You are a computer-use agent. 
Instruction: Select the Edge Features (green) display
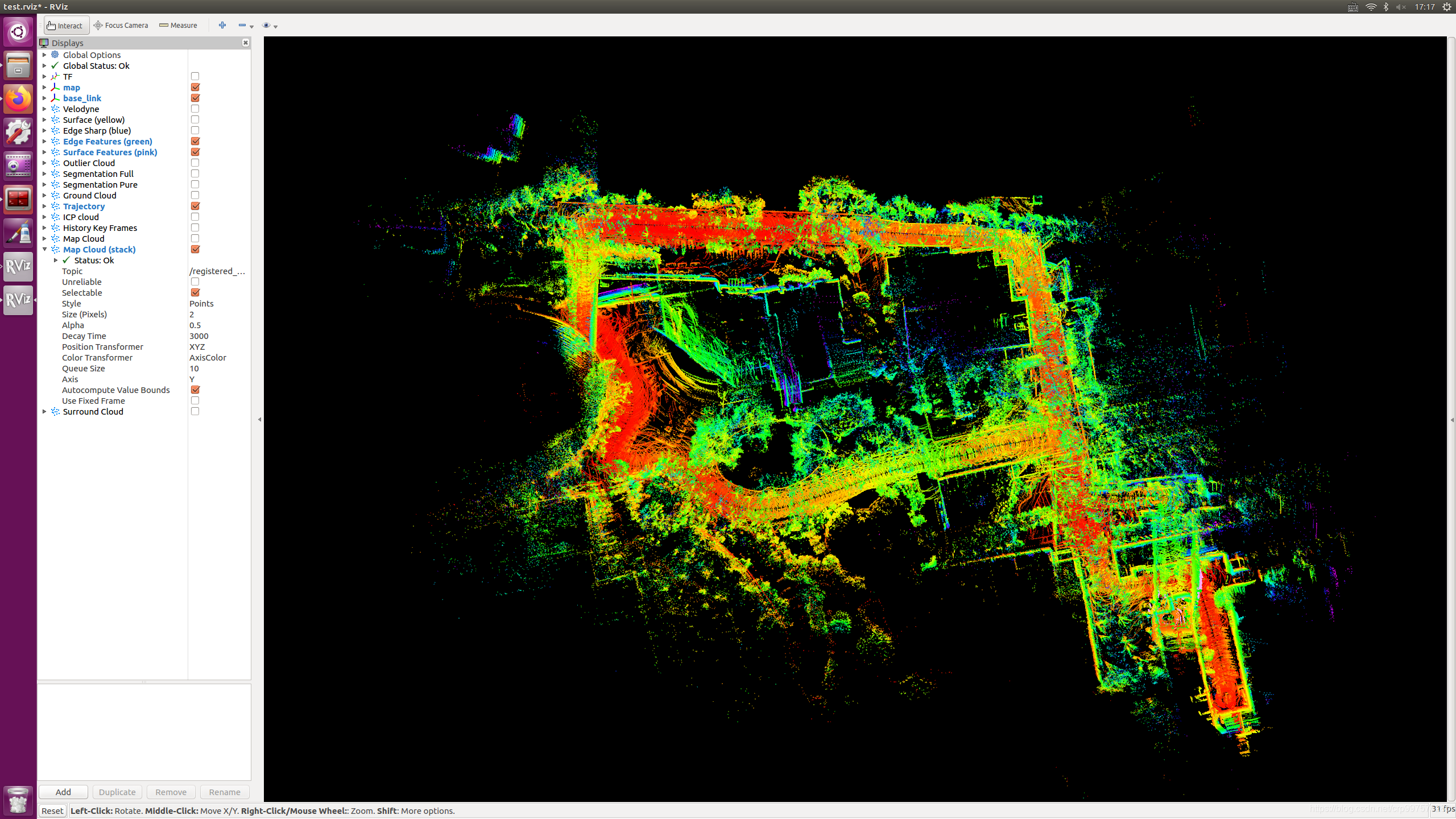107,141
